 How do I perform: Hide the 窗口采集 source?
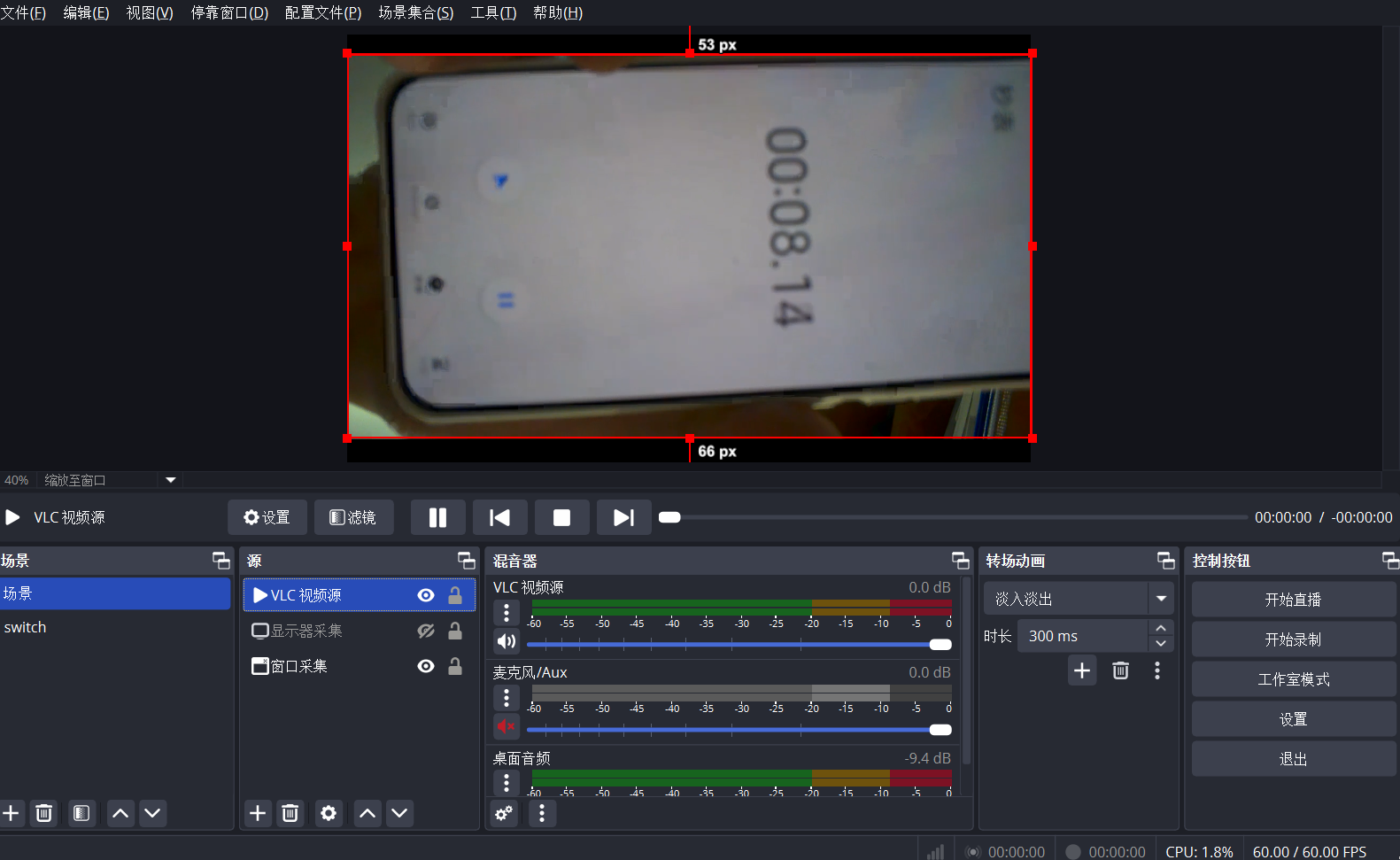tap(426, 666)
